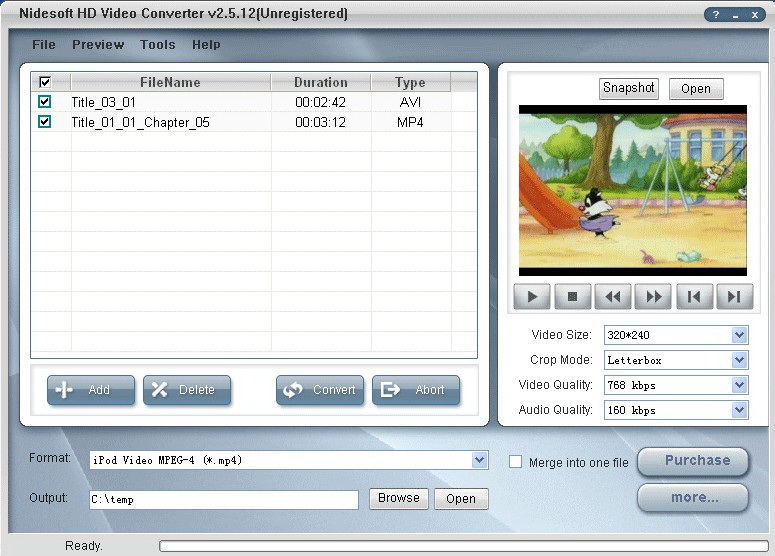Toggle the select-all checkbox in list header
The width and height of the screenshot is (775, 556).
[45, 82]
